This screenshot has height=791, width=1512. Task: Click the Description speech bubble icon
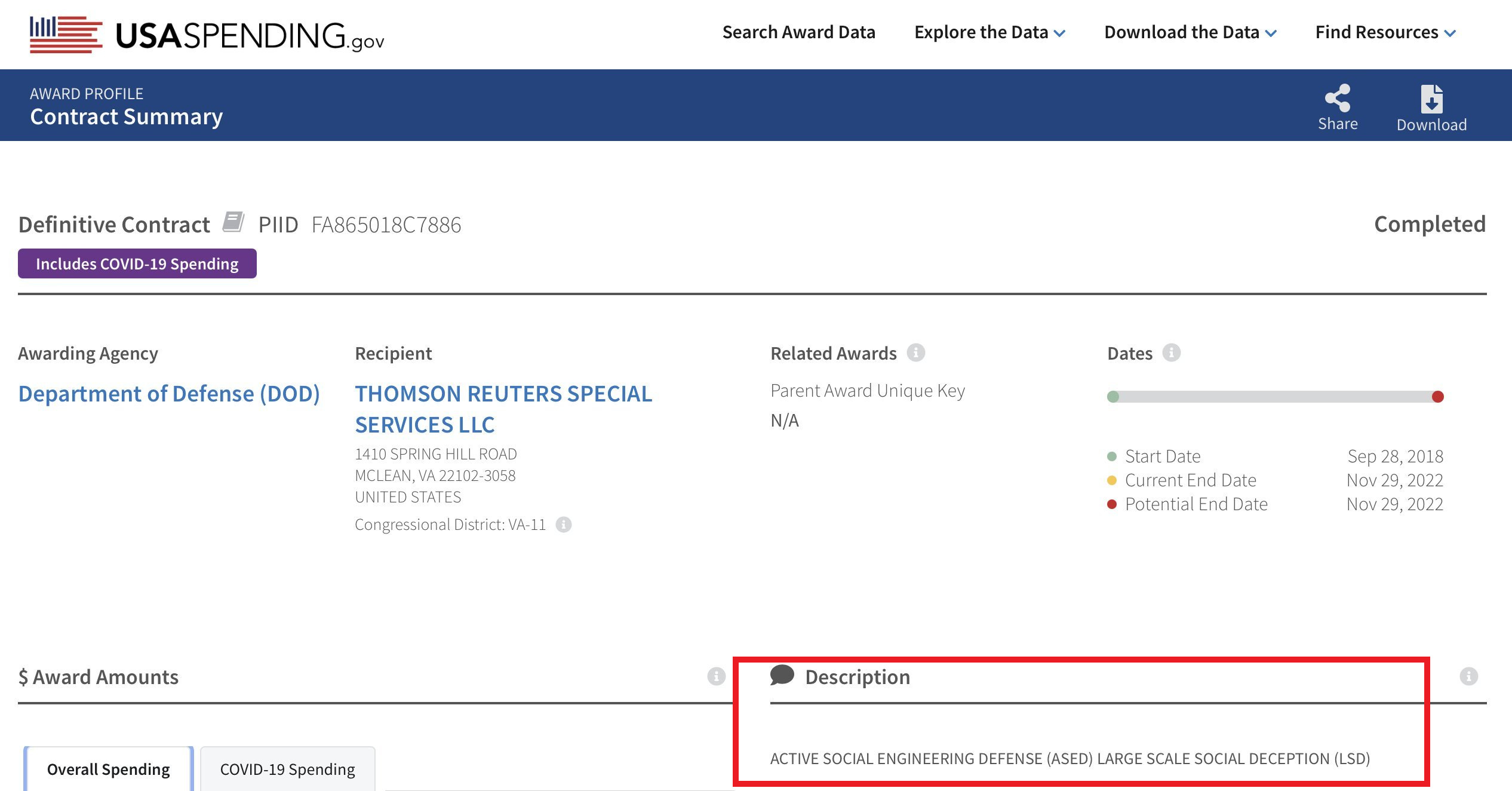pyautogui.click(x=782, y=676)
